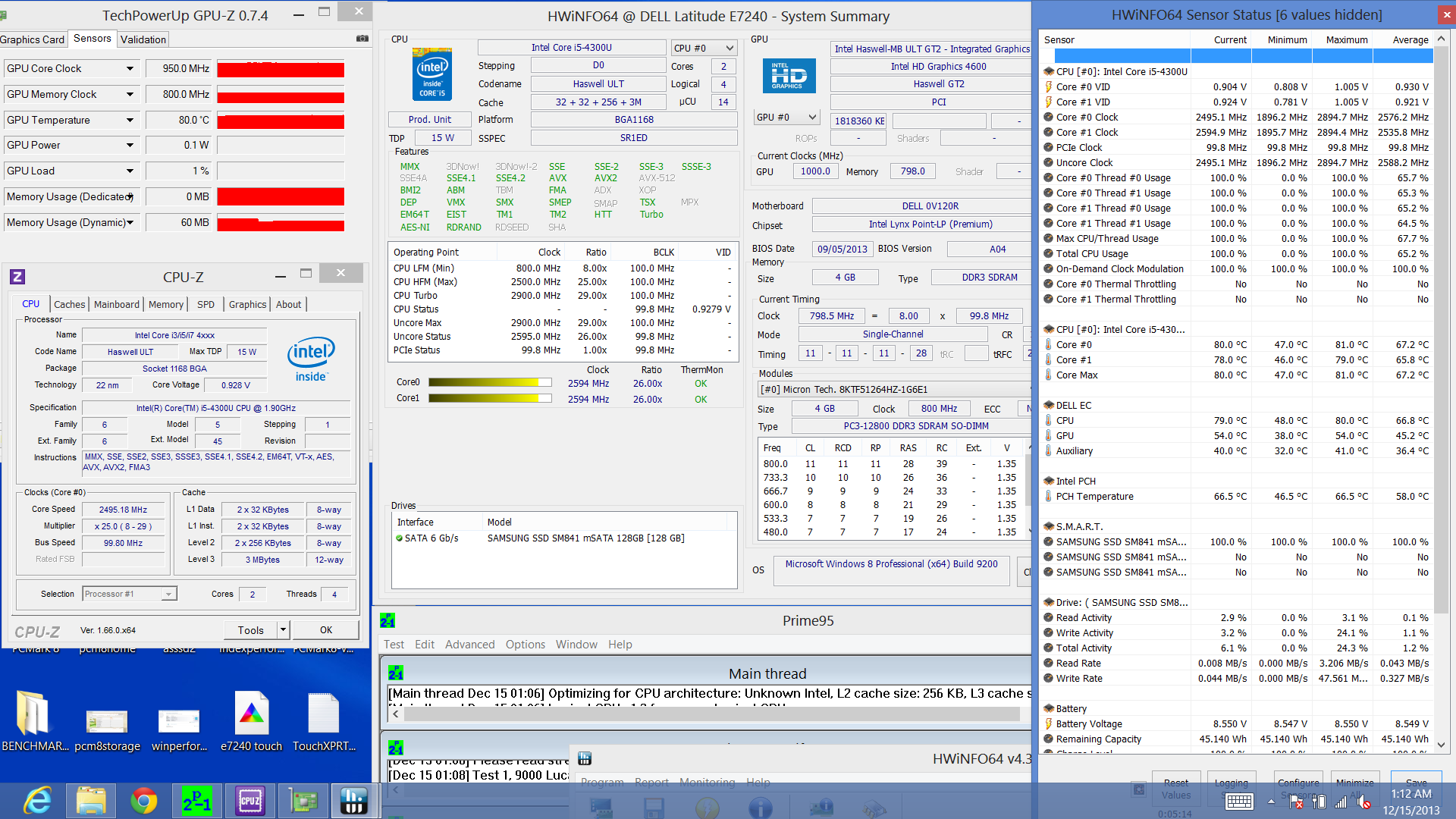Open Prime95 Advanced menu

coord(469,645)
